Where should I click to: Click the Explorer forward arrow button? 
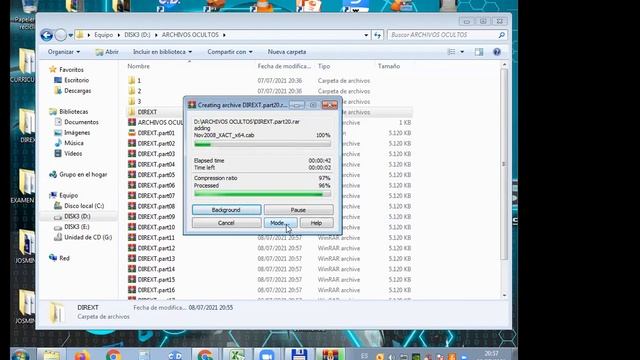tap(60, 36)
